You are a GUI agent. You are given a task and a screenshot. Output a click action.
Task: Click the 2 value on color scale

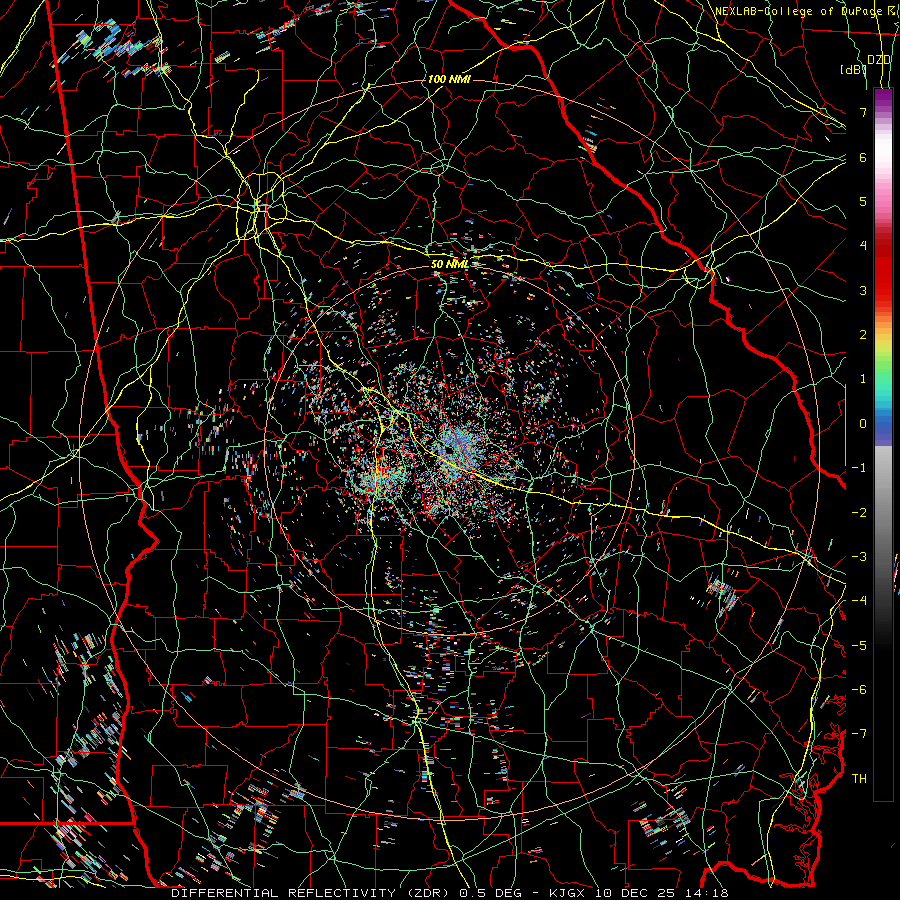click(x=863, y=335)
